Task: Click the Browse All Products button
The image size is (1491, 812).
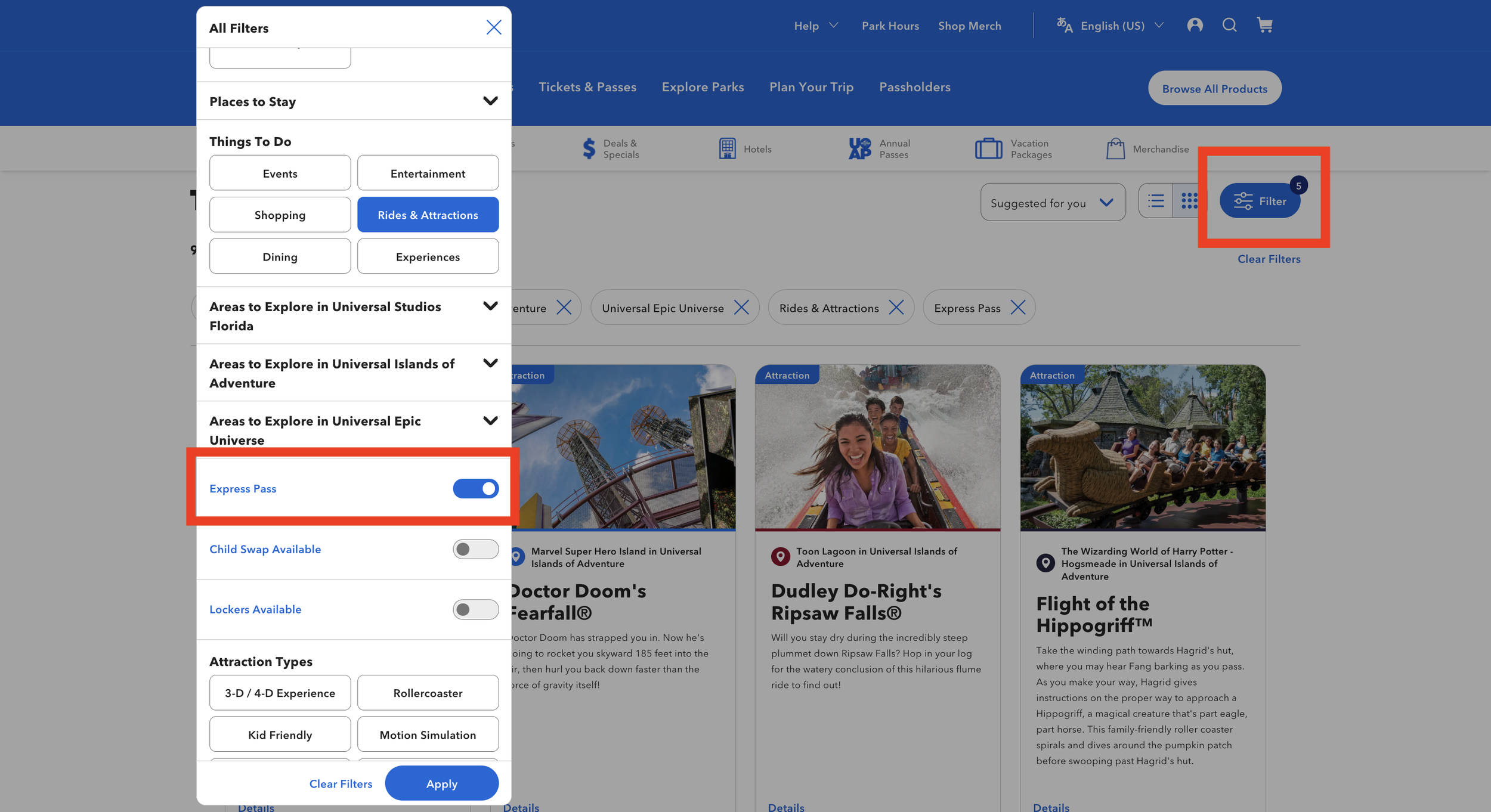Action: point(1214,88)
